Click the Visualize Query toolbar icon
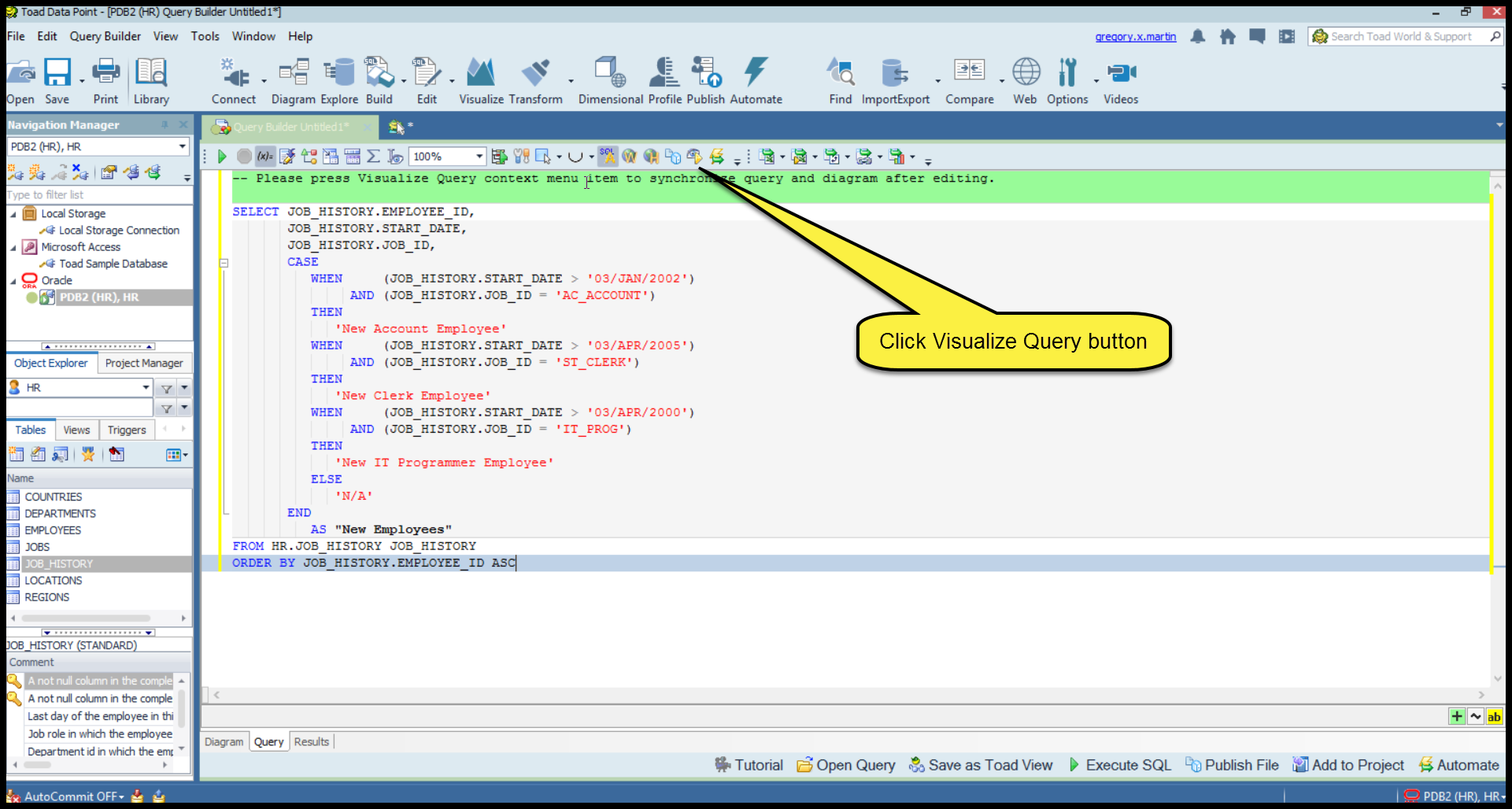1512x809 pixels. 694,157
